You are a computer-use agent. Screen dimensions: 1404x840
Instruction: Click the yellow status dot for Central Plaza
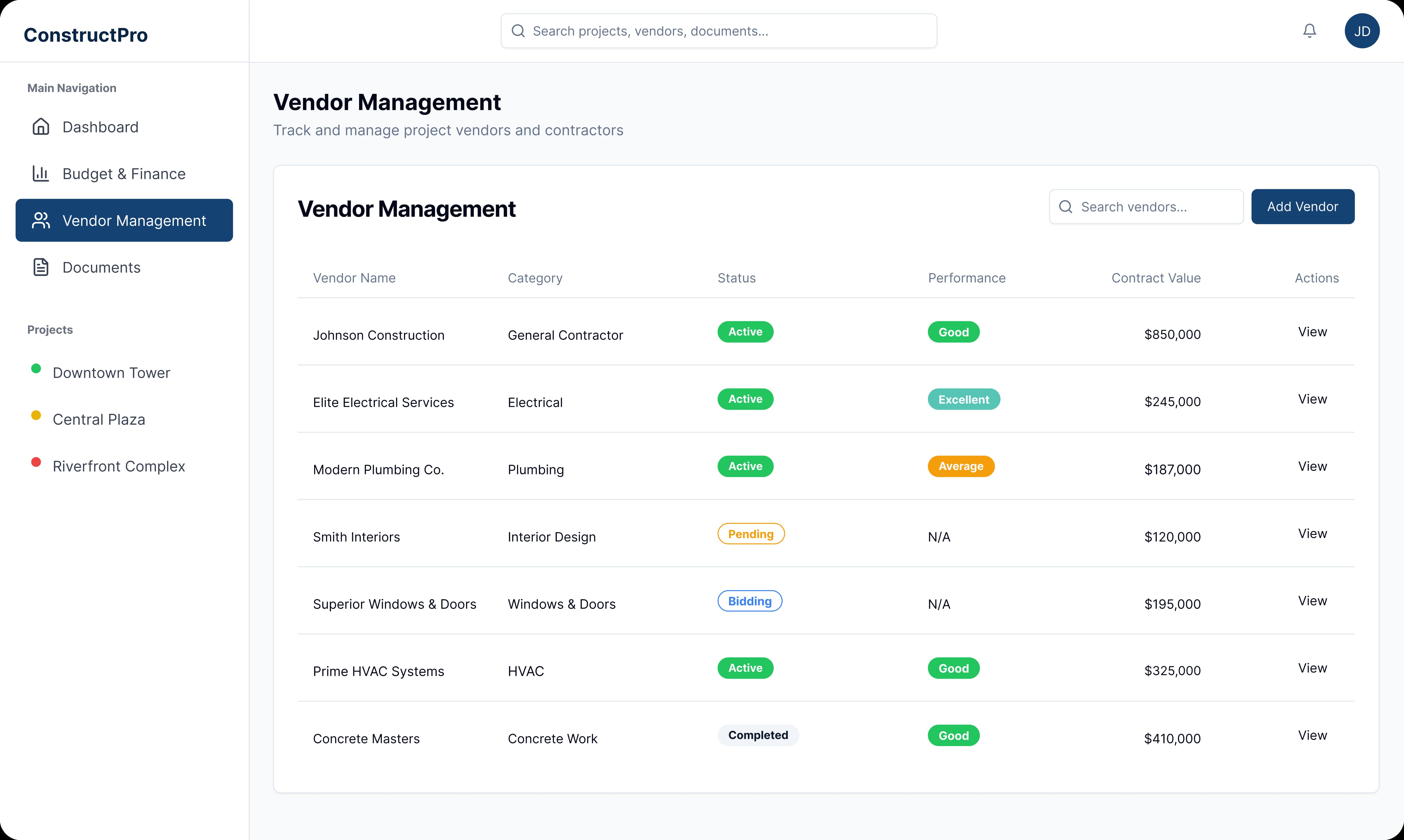[36, 415]
